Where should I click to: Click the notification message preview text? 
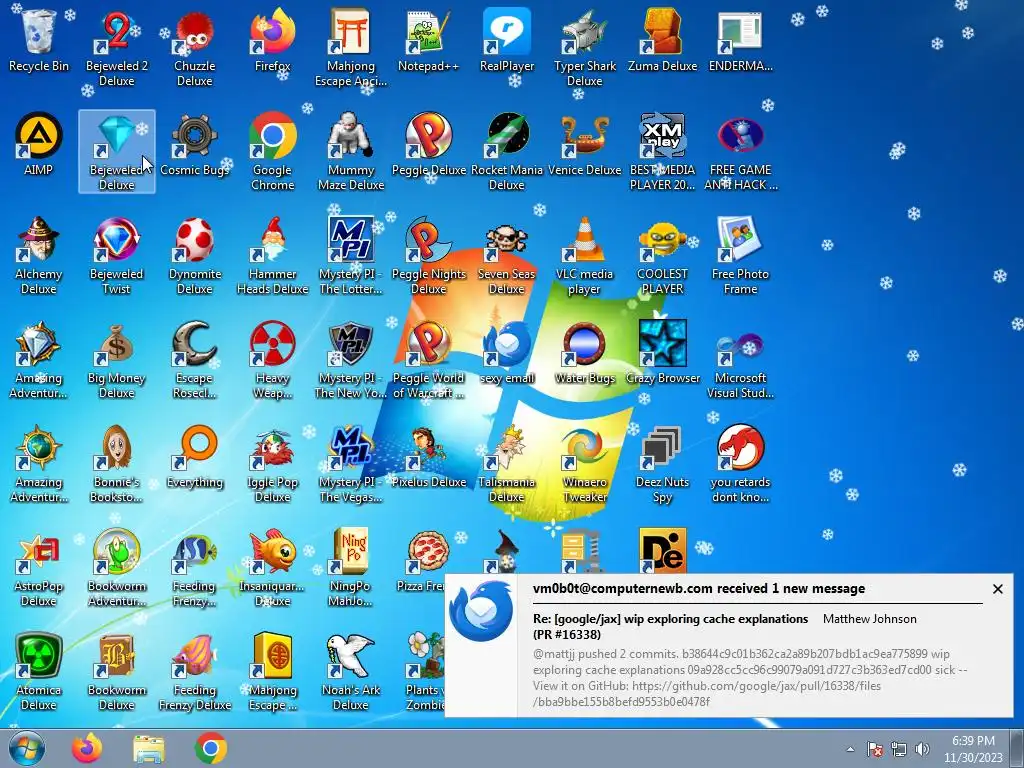coord(750,678)
